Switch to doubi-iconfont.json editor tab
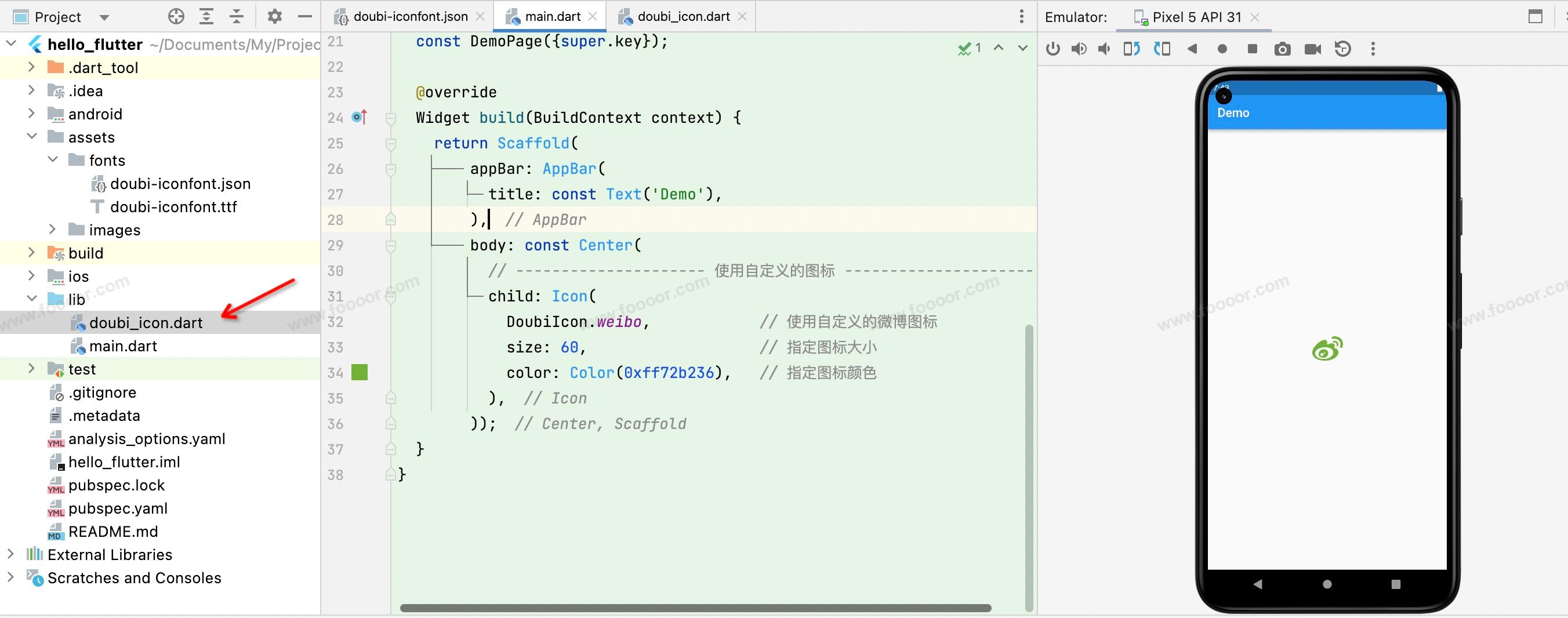Image resolution: width=1568 pixels, height=618 pixels. pyautogui.click(x=409, y=16)
